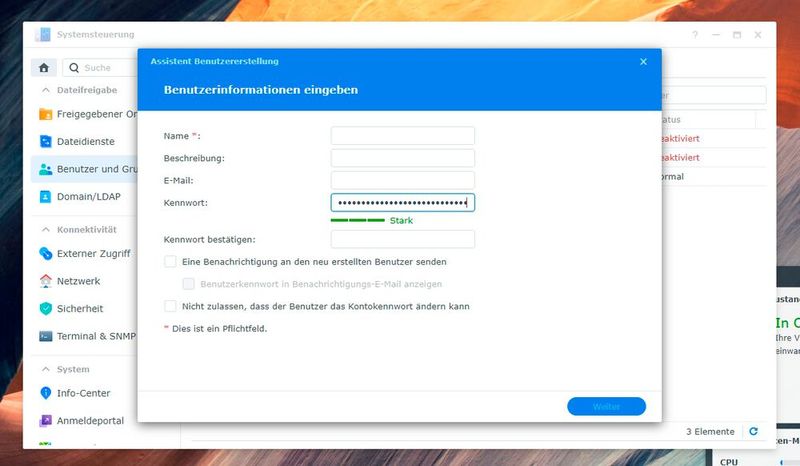Close the Assistent Benutzererstellung dialog
Screen dimensions: 800x466
pos(643,61)
